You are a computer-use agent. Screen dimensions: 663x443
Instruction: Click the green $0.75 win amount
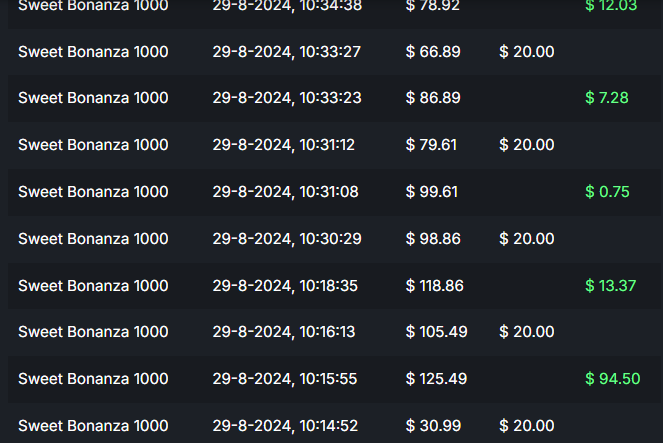point(607,192)
